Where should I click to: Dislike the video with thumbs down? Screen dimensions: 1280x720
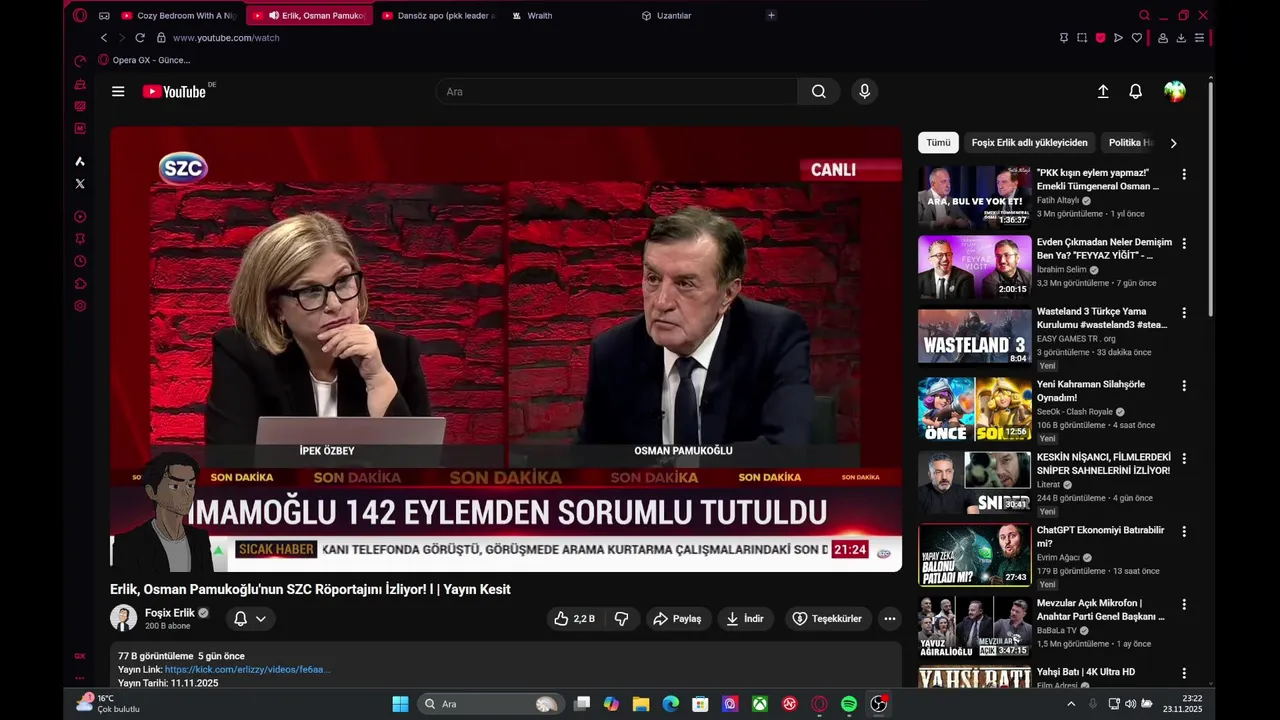coord(621,619)
